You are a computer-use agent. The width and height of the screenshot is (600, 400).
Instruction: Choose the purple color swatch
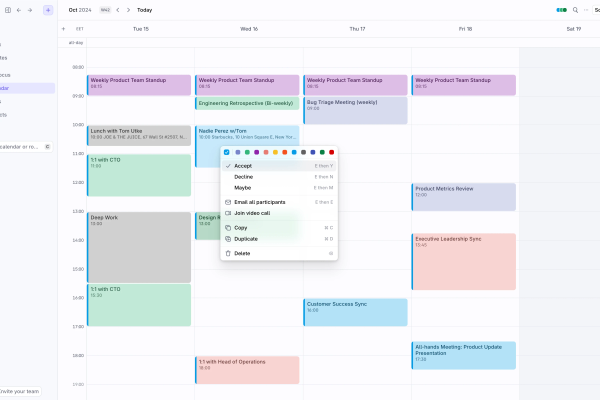point(256,152)
